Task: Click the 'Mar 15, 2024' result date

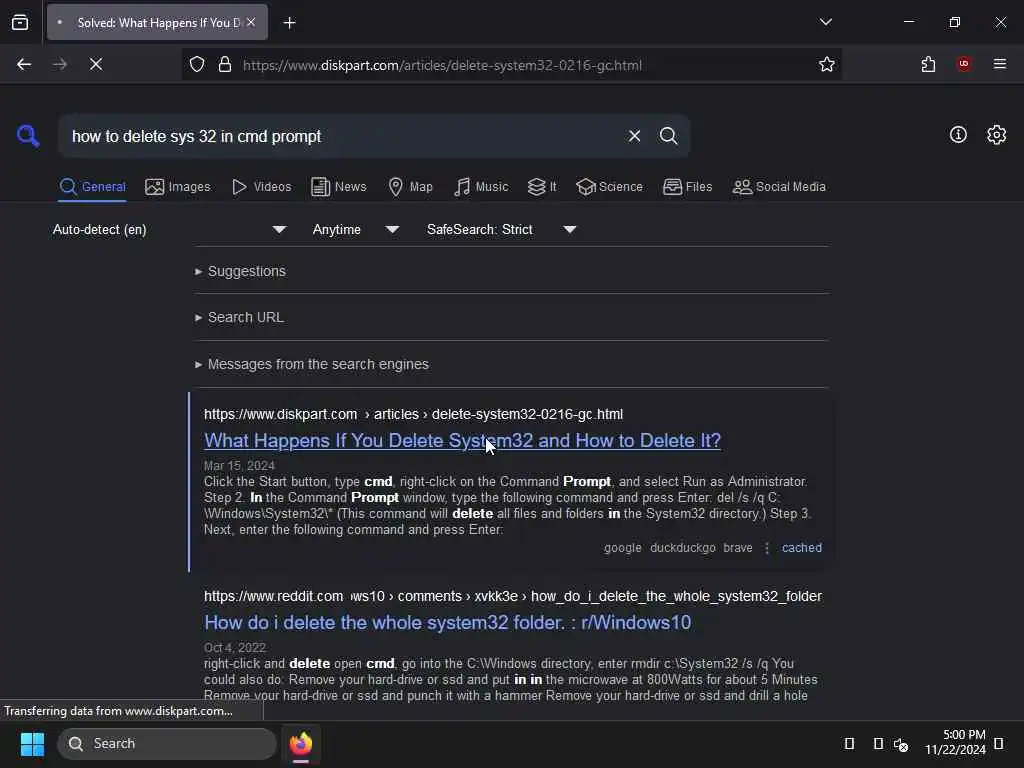Action: click(239, 466)
